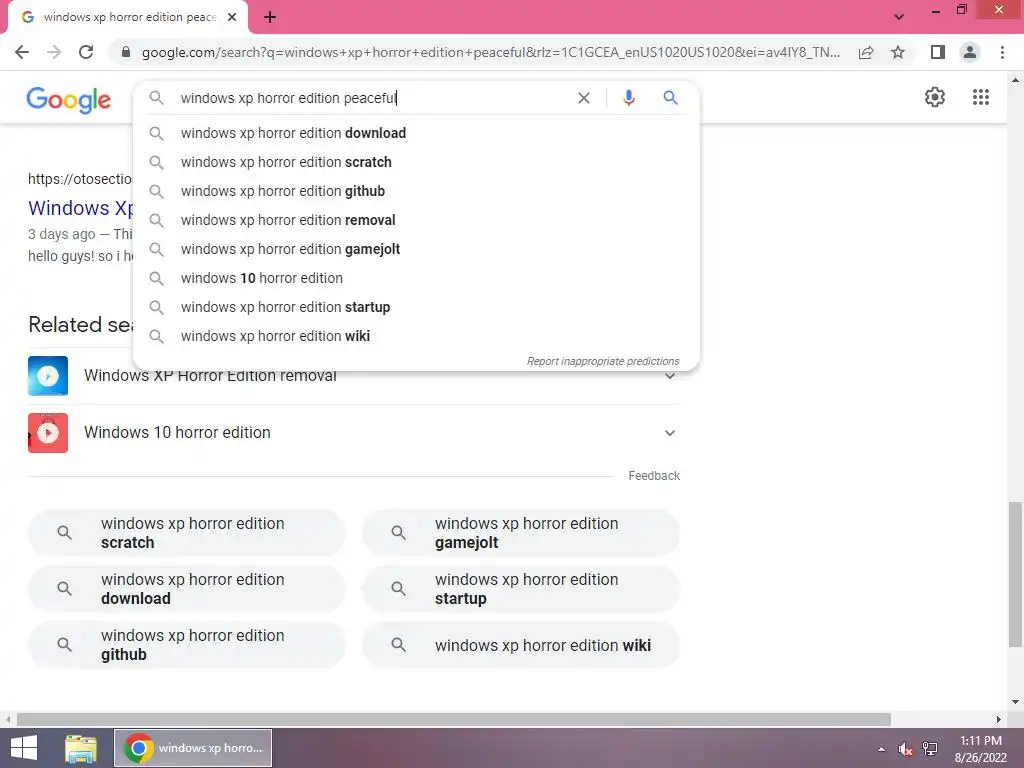Image resolution: width=1024 pixels, height=768 pixels.
Task: Click the network tray icon
Action: 930,749
